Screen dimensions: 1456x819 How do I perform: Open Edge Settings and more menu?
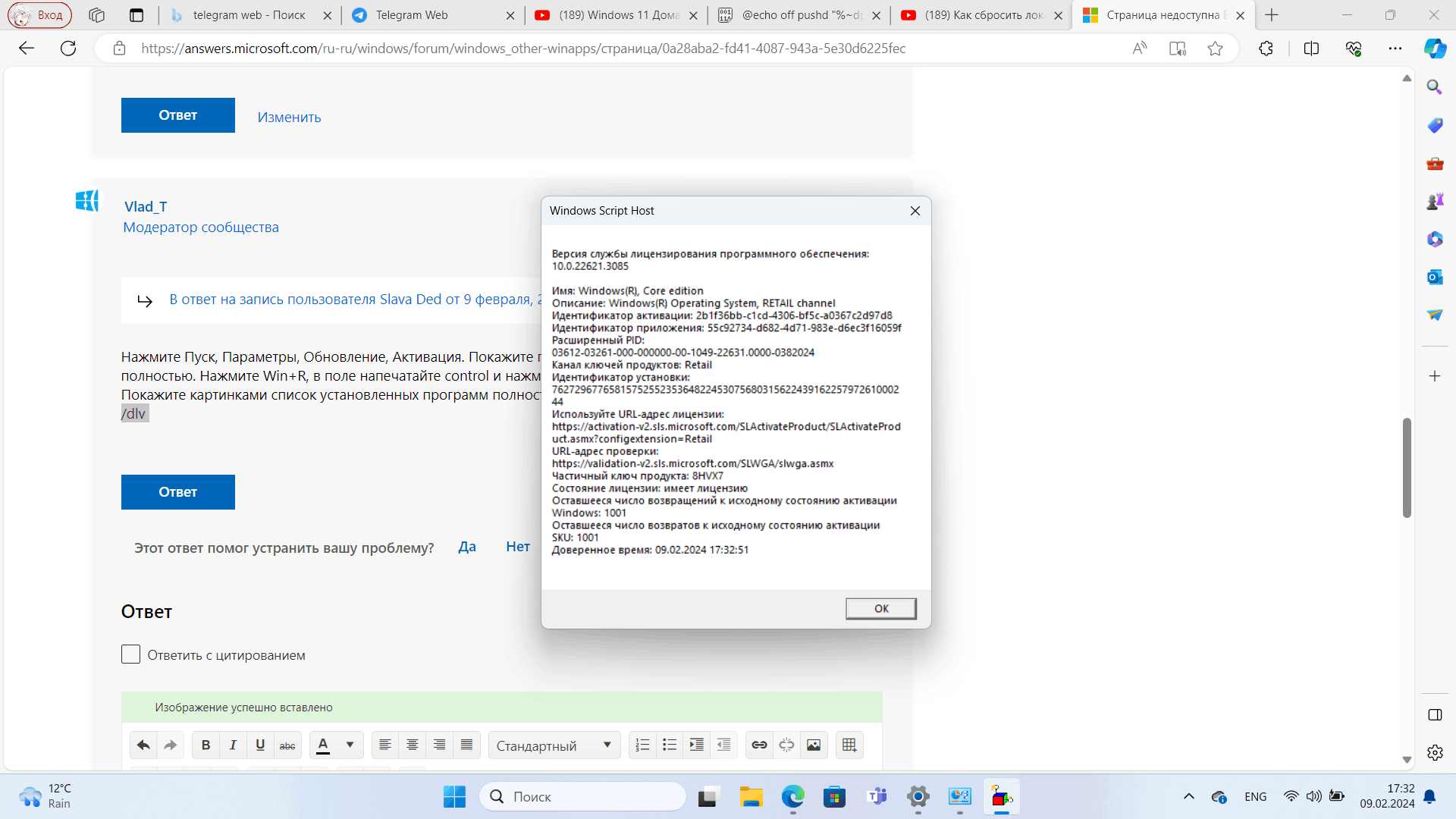tap(1395, 49)
